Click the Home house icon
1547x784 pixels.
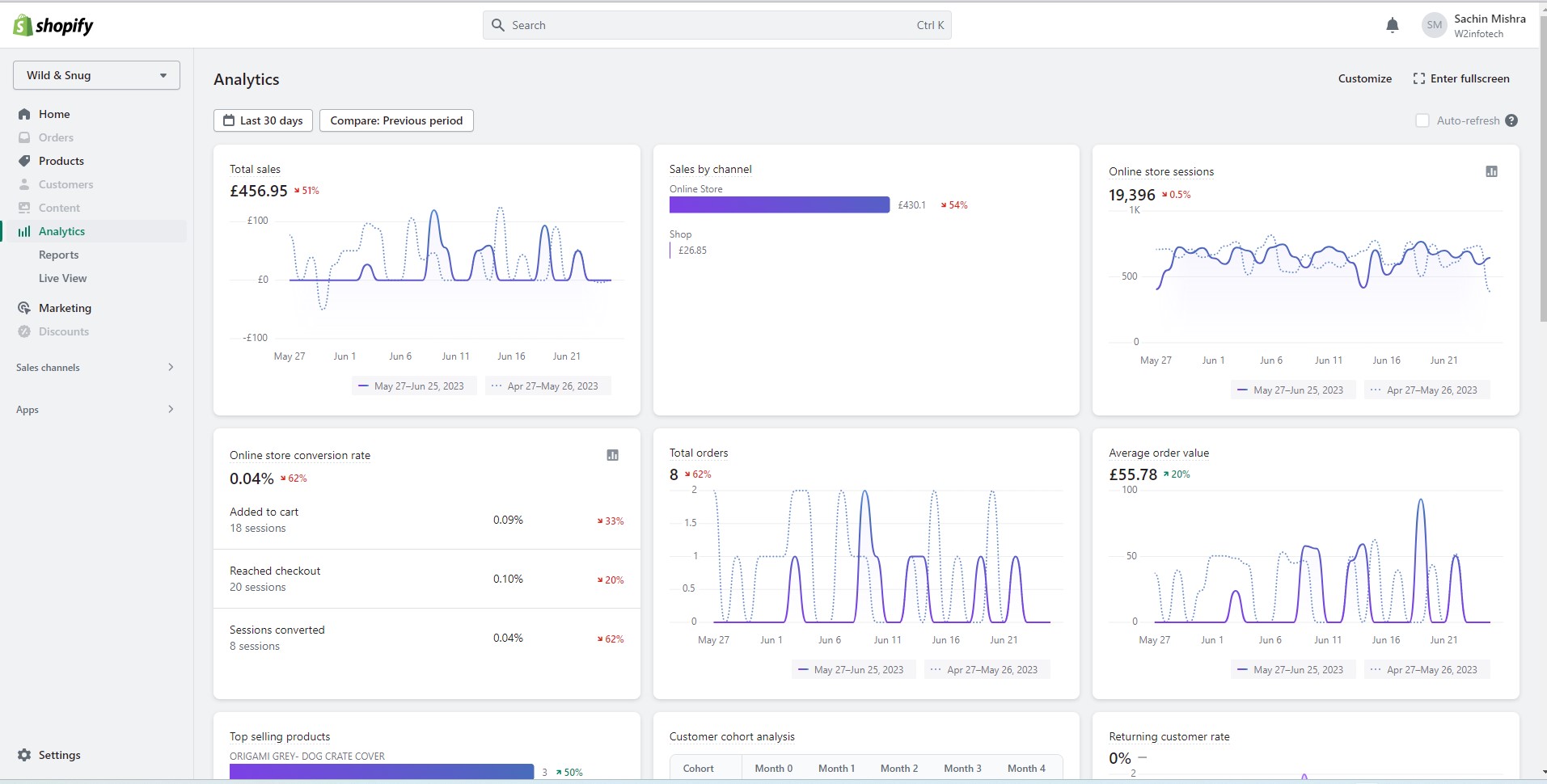pyautogui.click(x=24, y=114)
